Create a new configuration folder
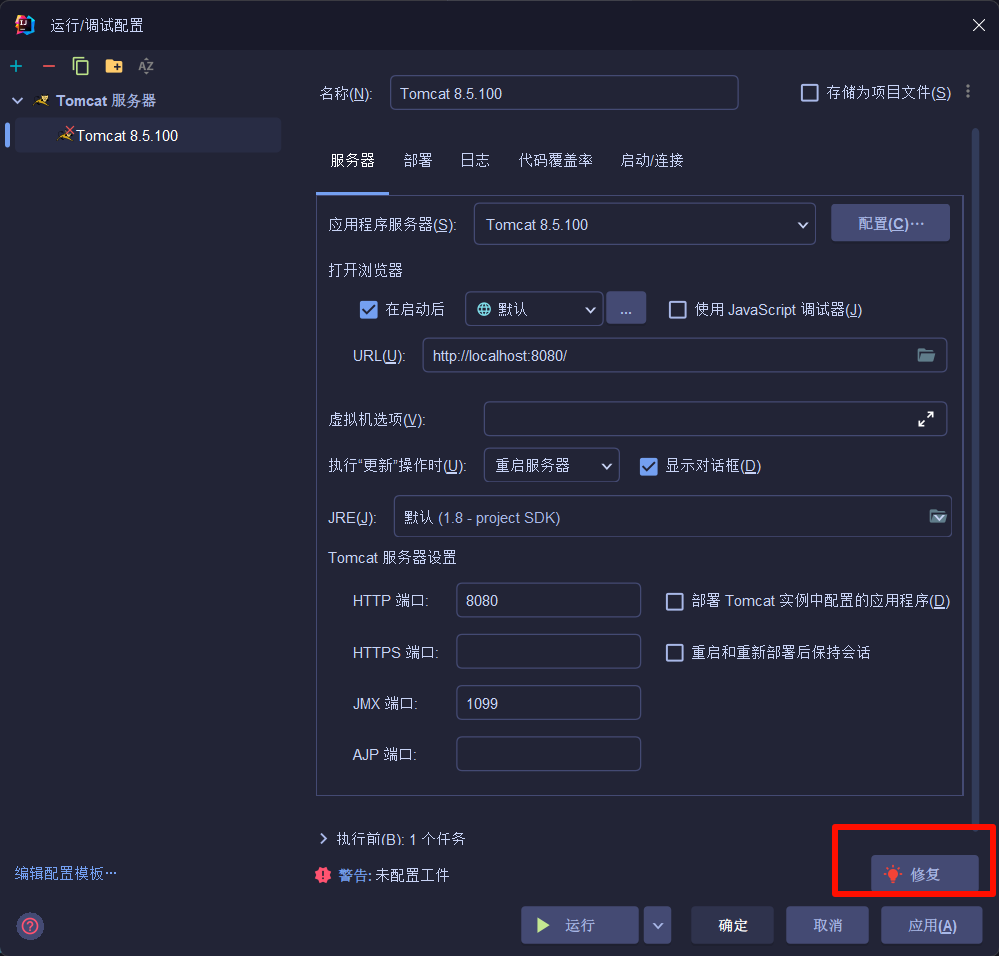This screenshot has width=999, height=956. click(x=114, y=66)
